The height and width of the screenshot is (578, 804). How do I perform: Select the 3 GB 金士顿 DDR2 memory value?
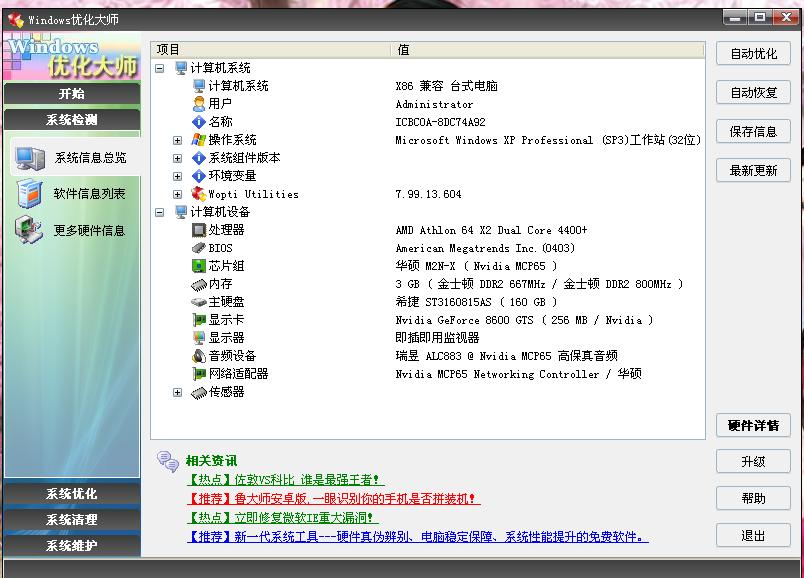click(539, 284)
